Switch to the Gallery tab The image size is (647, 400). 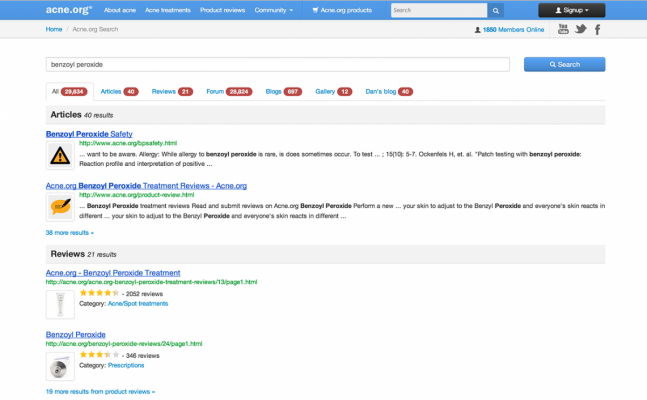[333, 92]
